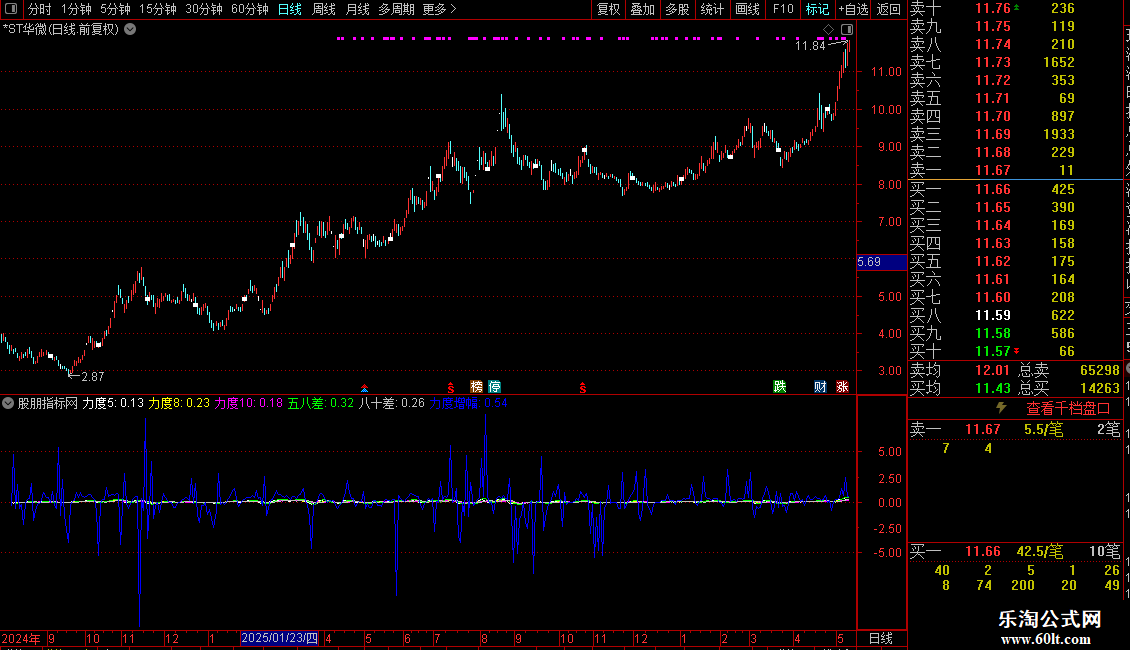
Task: Click the 力度8: 0.23 indicator value
Action: 179,404
